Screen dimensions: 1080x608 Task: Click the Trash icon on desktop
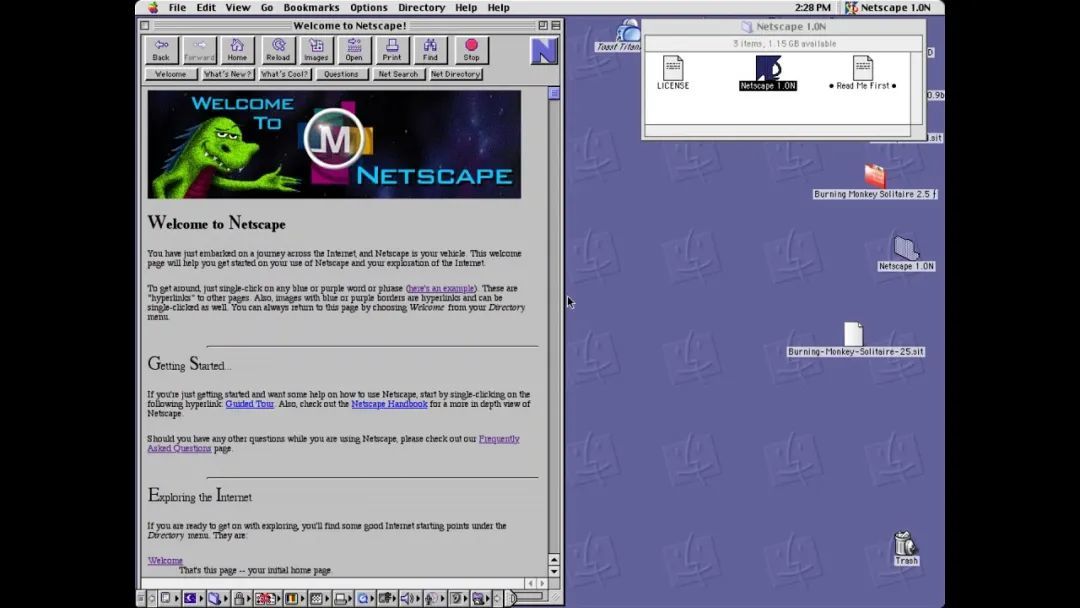(x=906, y=548)
